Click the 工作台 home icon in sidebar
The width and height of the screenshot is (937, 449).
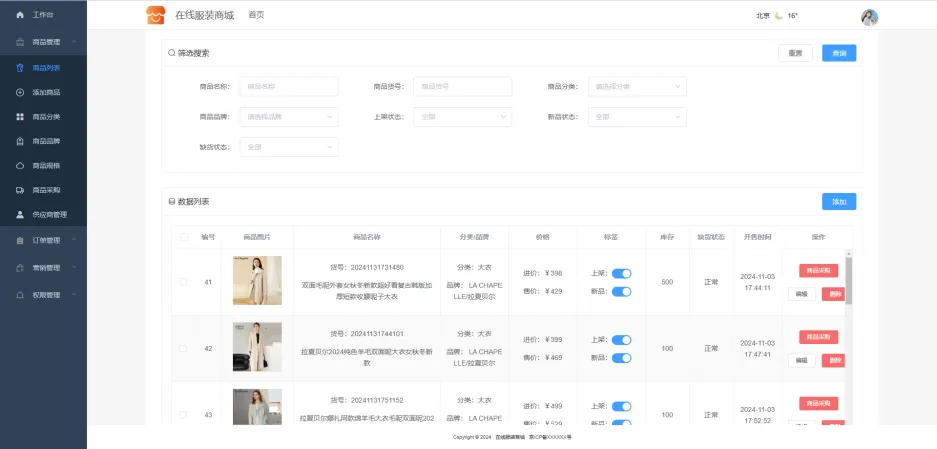tap(21, 16)
